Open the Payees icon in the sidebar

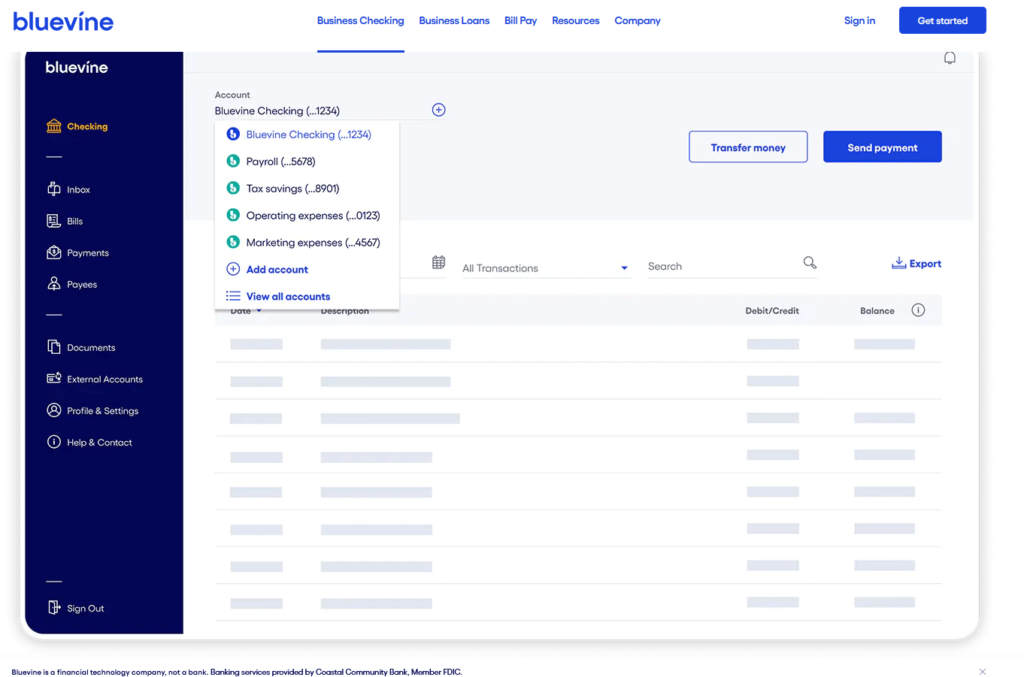coord(54,284)
